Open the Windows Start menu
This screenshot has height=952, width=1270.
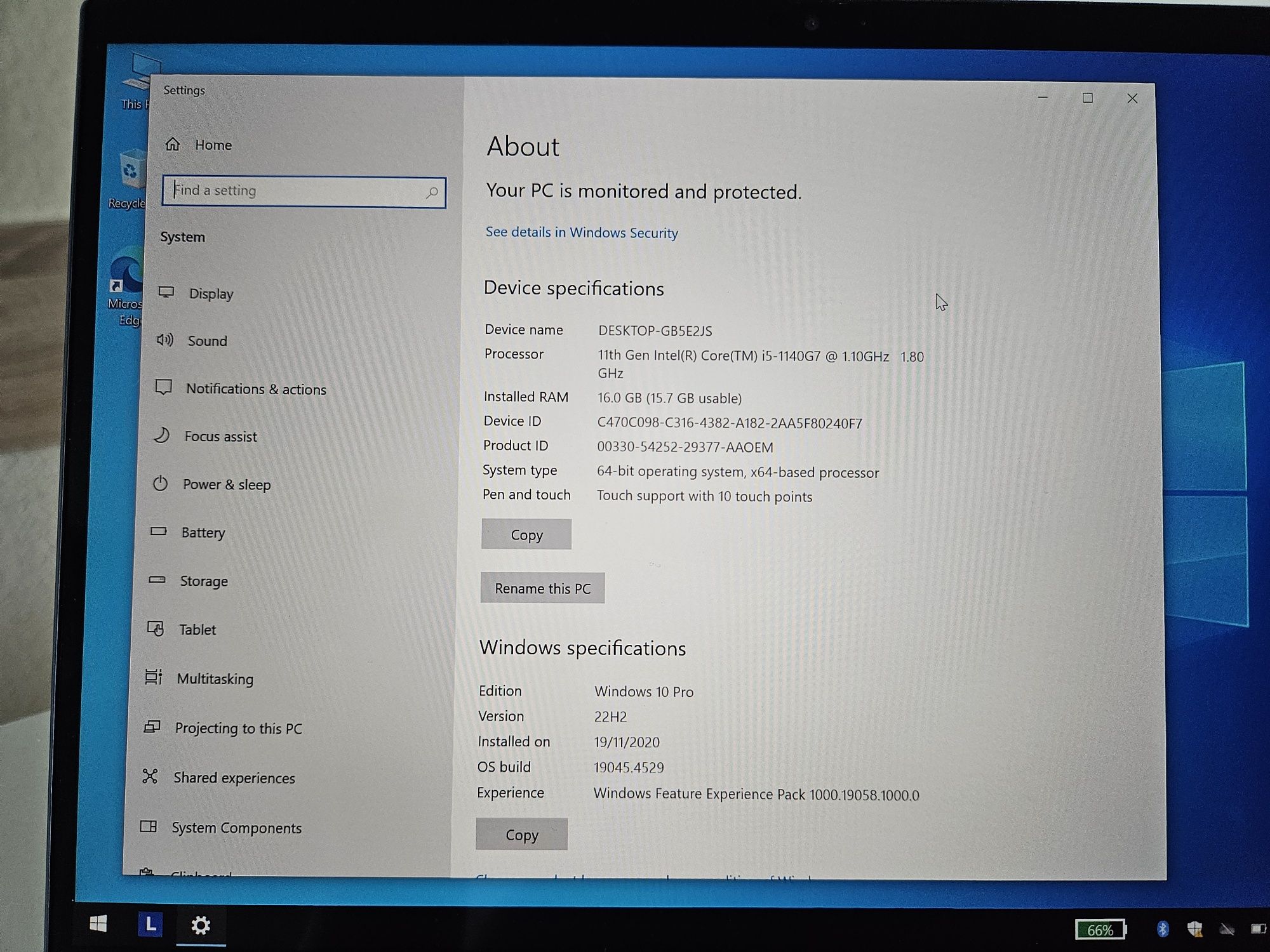tap(98, 924)
